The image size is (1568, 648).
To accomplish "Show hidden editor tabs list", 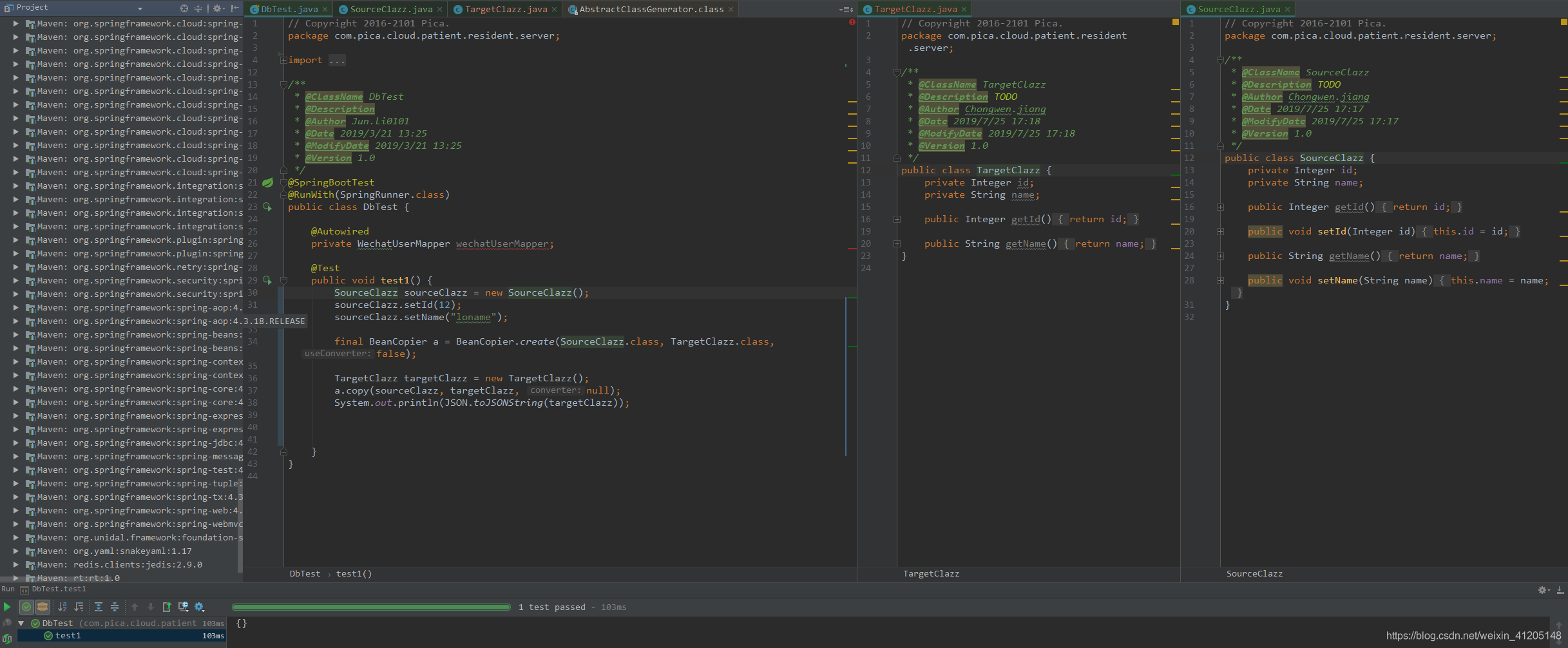I will pos(846,10).
